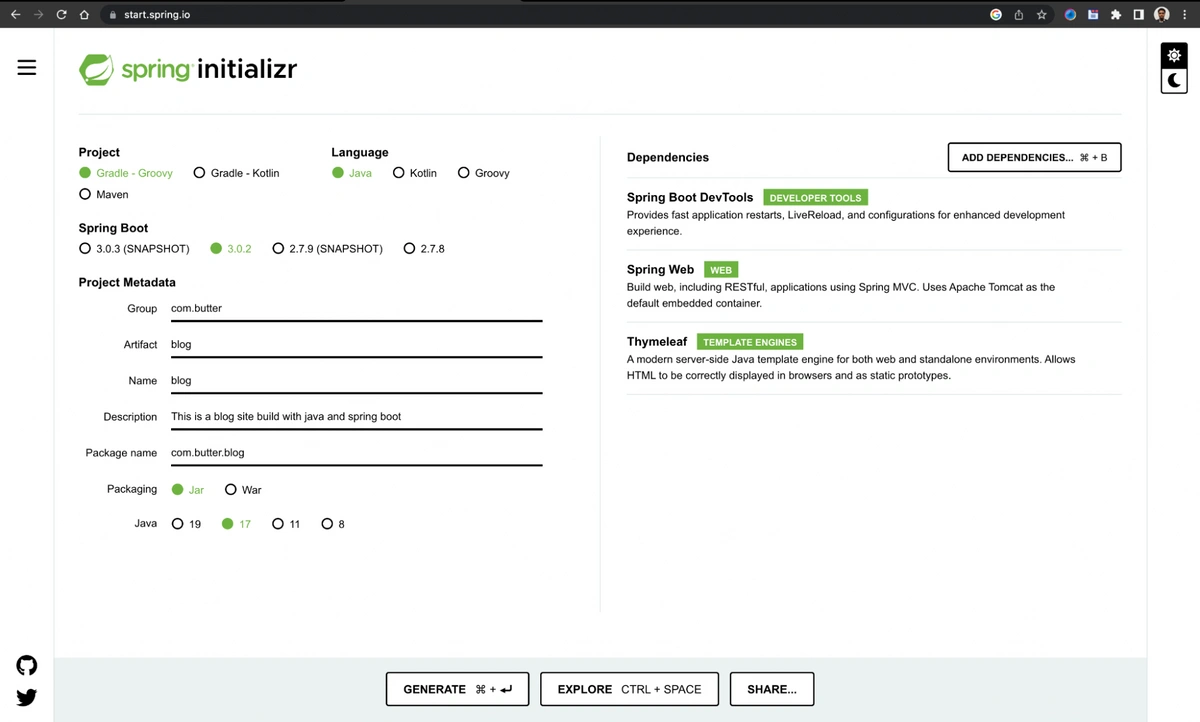Click the TEMPLATE ENGINES tag
This screenshot has height=722, width=1200.
point(750,342)
